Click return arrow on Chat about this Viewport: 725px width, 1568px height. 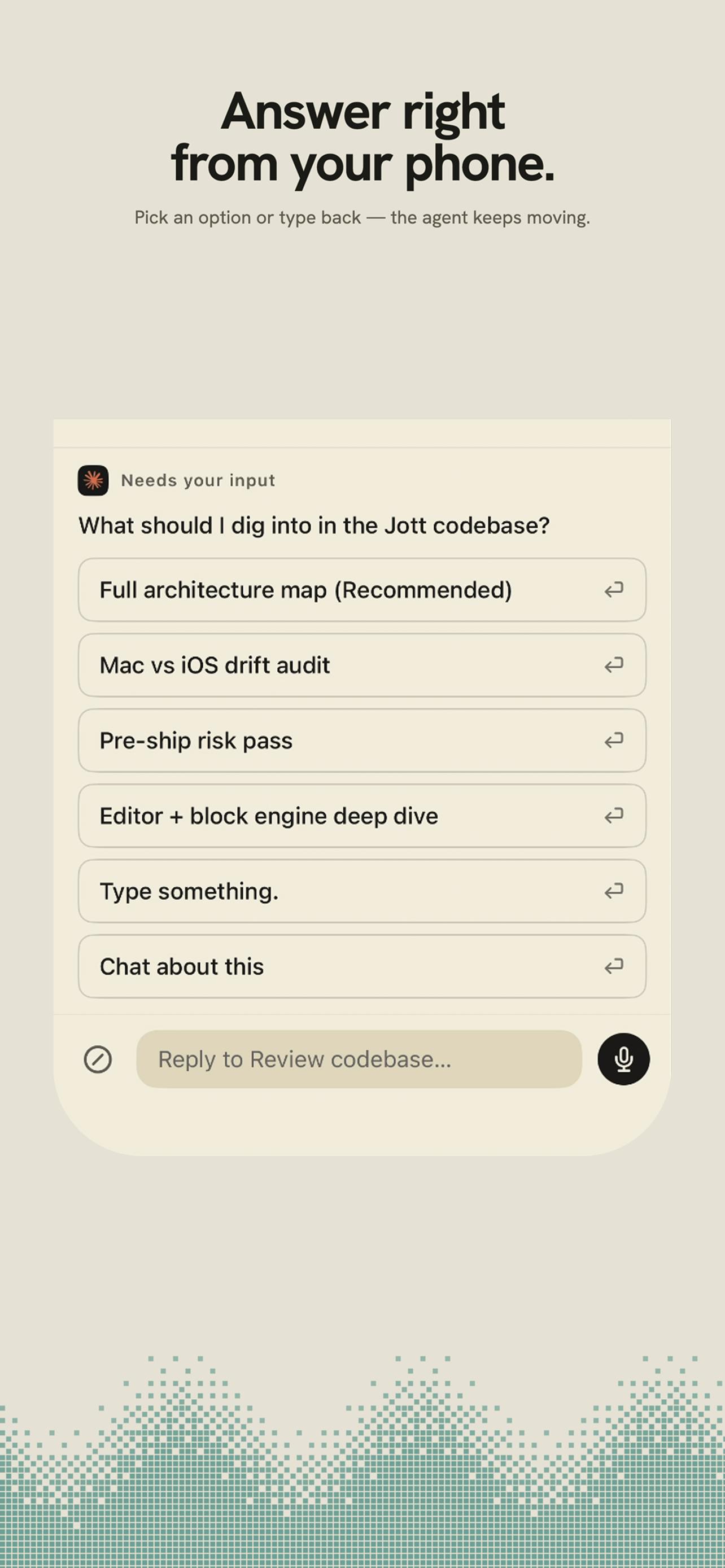[x=614, y=966]
